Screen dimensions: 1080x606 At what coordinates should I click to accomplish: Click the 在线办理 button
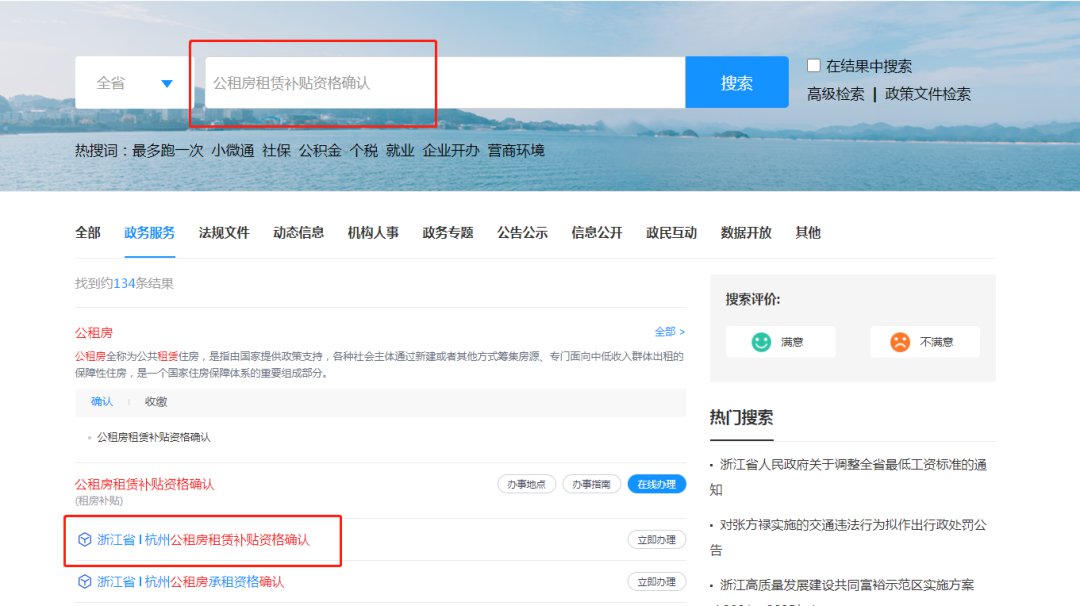(x=657, y=484)
